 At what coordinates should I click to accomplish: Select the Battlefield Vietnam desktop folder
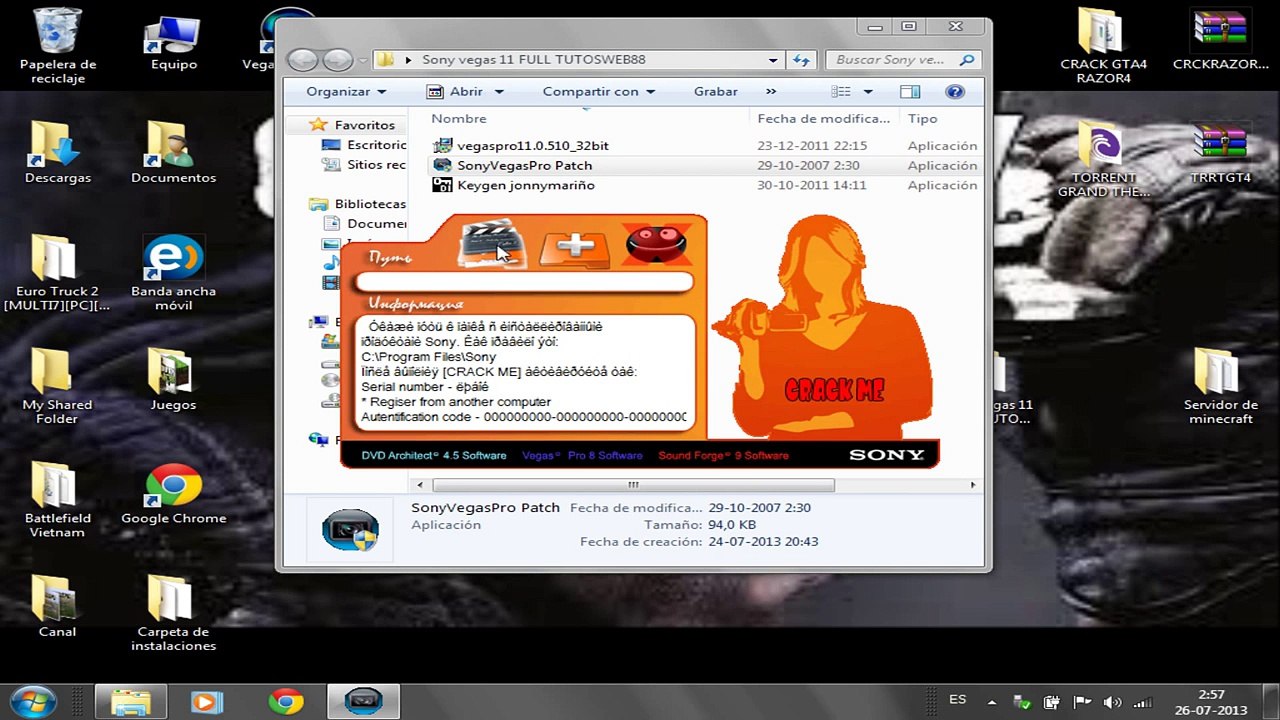pyautogui.click(x=58, y=499)
